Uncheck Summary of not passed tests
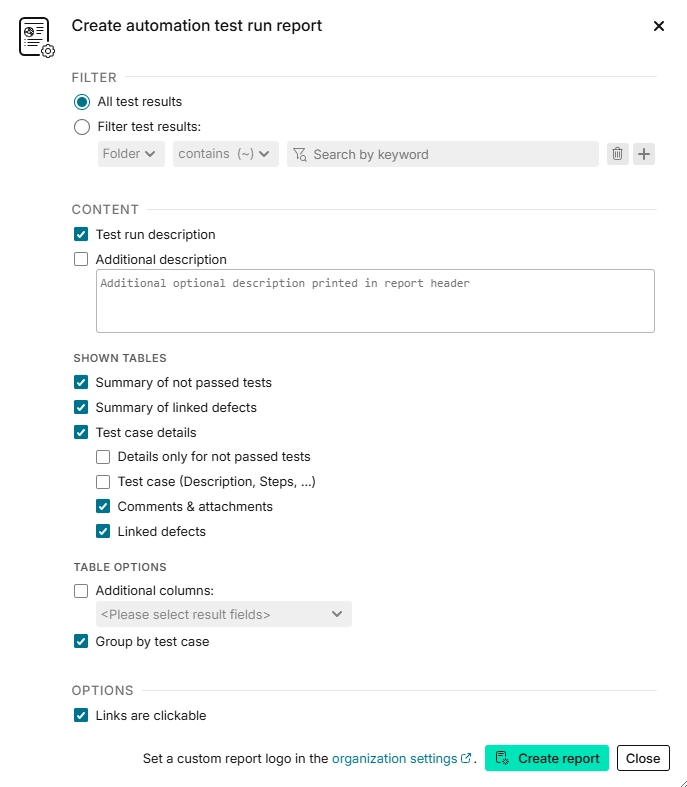This screenshot has height=787, width=687. point(81,382)
